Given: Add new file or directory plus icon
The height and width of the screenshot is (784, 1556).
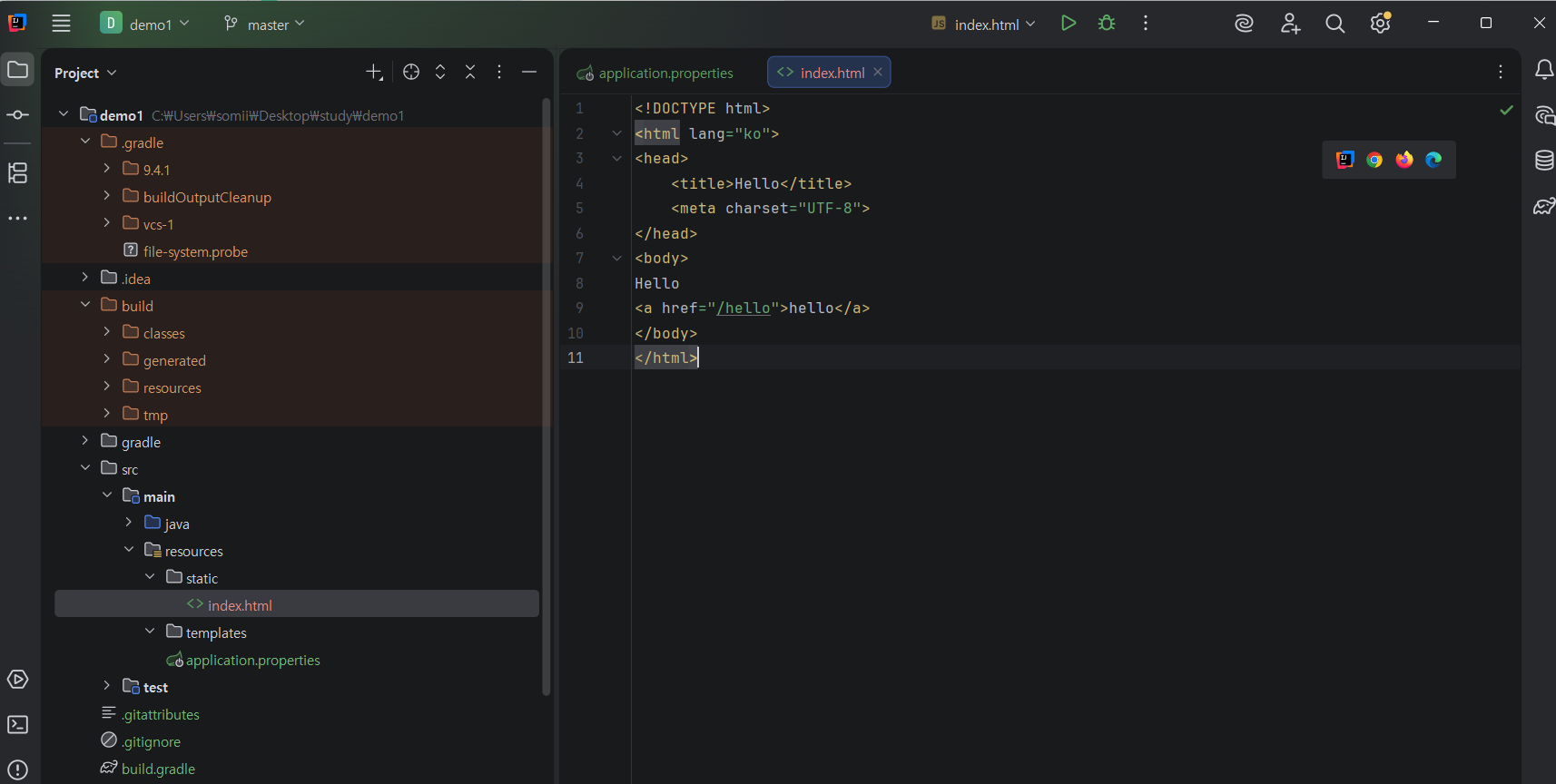Looking at the screenshot, I should pos(374,73).
